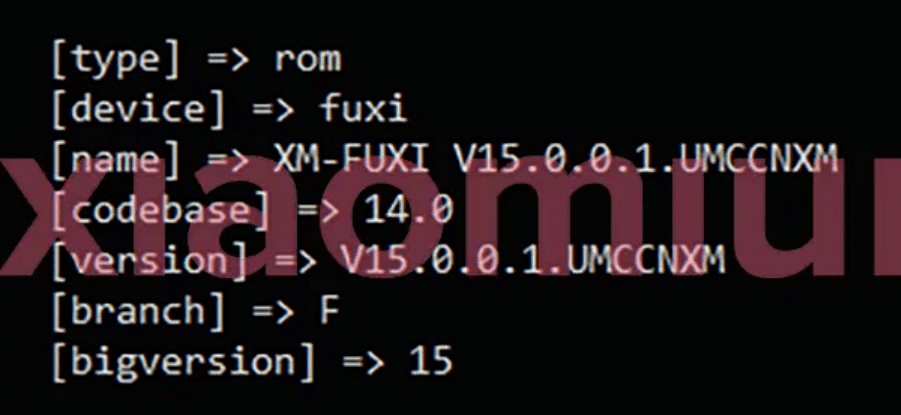Select the 14.0 codebase value

click(x=409, y=210)
